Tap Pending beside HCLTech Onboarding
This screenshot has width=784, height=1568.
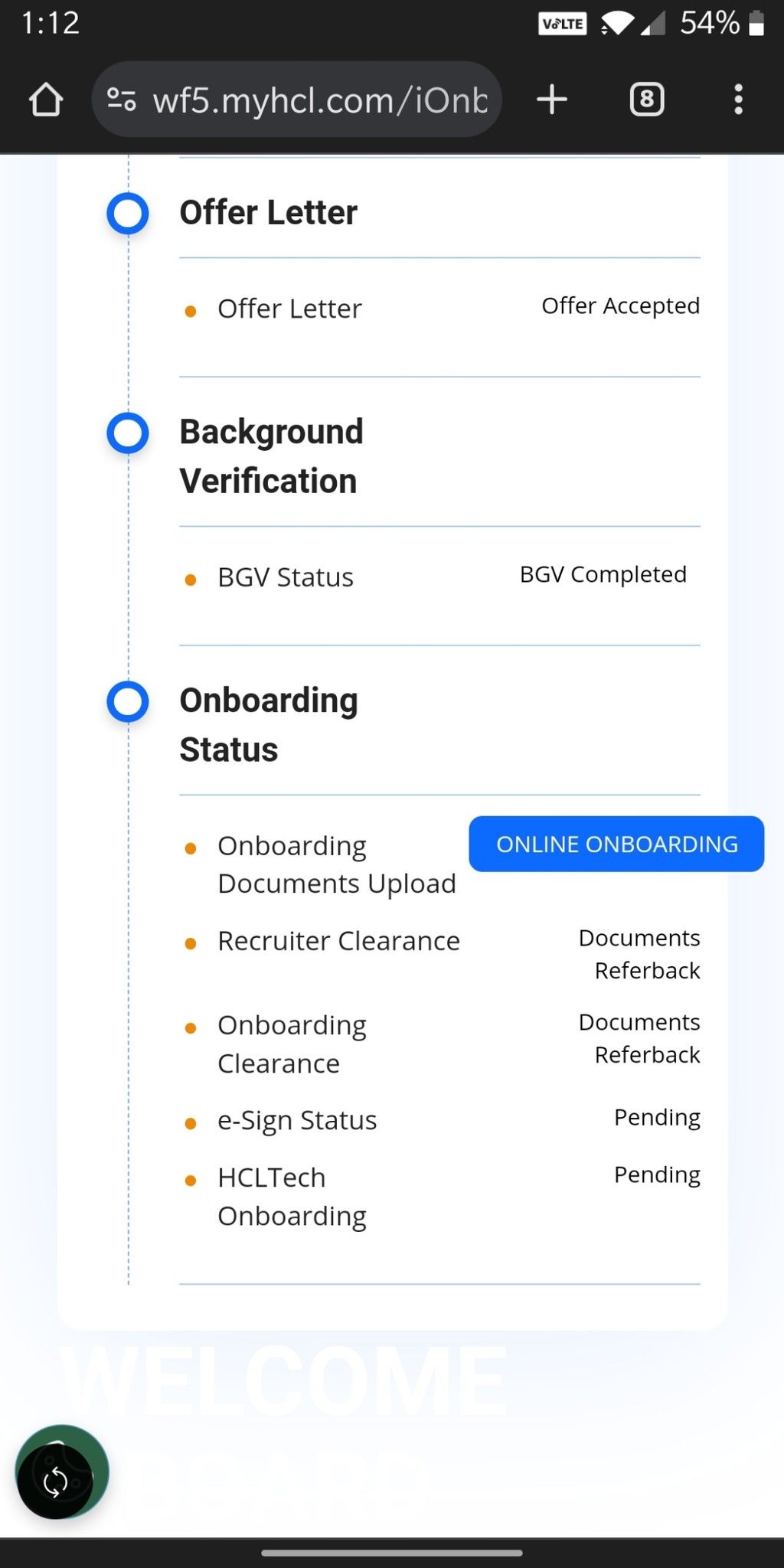tap(656, 1174)
